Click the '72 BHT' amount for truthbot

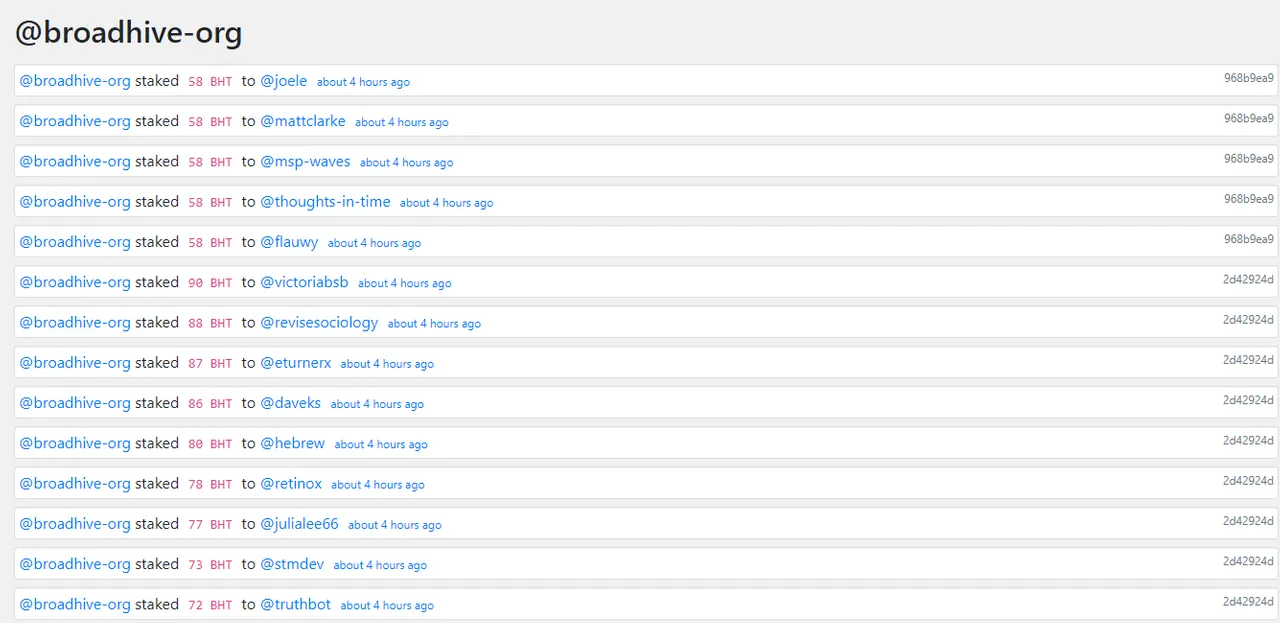point(210,605)
